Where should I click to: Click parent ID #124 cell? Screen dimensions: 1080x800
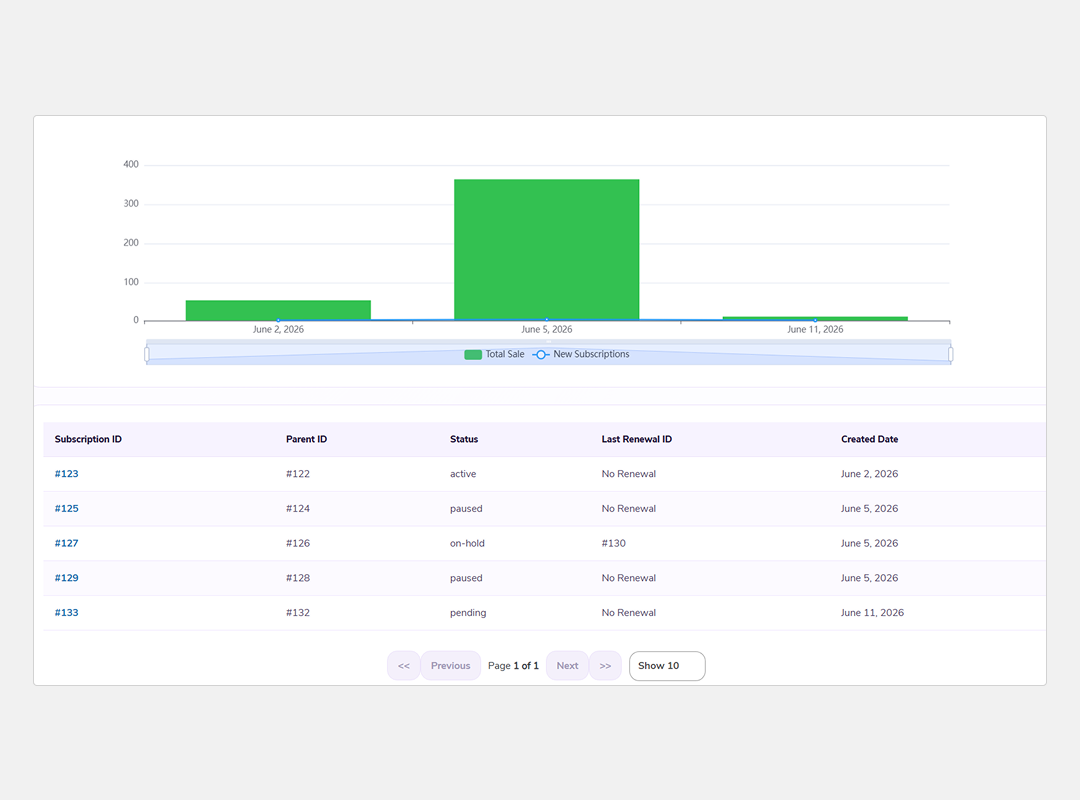pyautogui.click(x=298, y=509)
